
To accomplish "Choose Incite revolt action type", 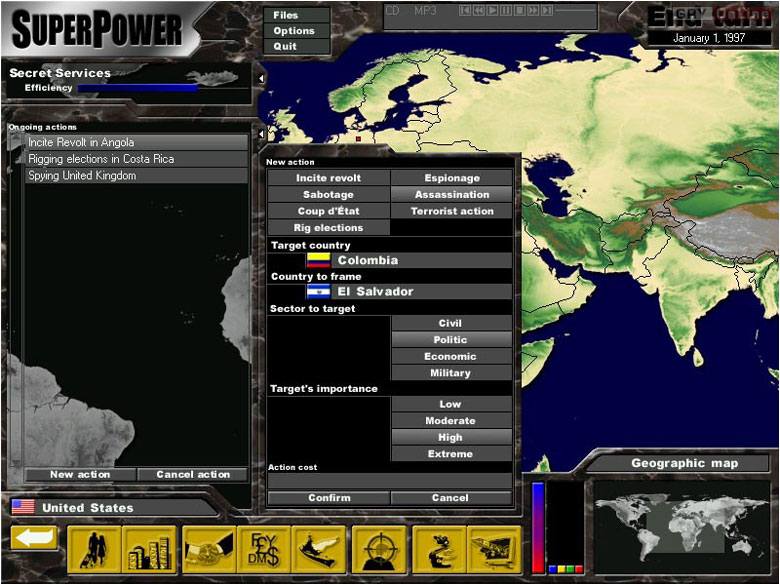I will click(x=328, y=178).
